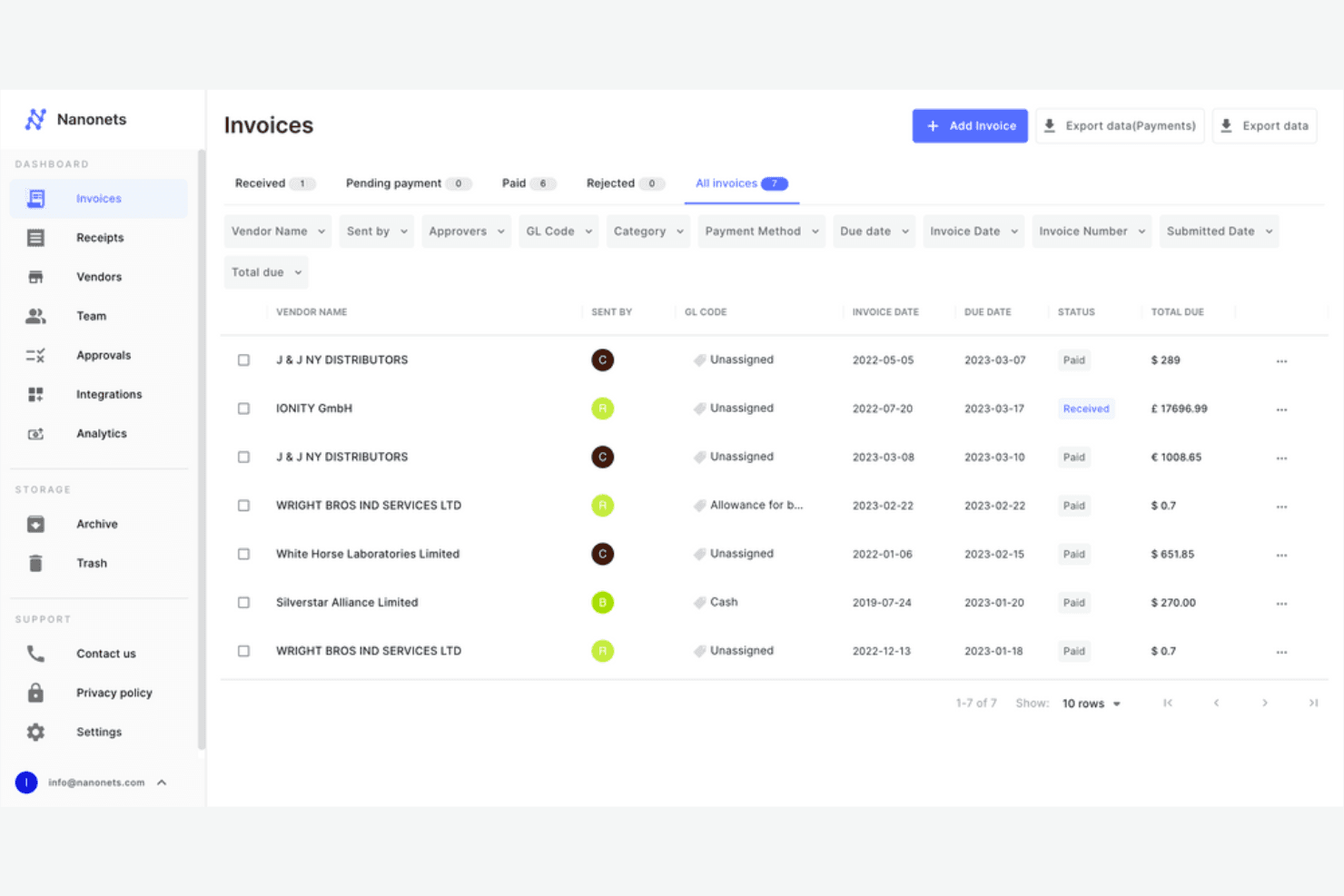Open Invoice Date filter dropdown
The height and width of the screenshot is (896, 1344).
tap(974, 231)
